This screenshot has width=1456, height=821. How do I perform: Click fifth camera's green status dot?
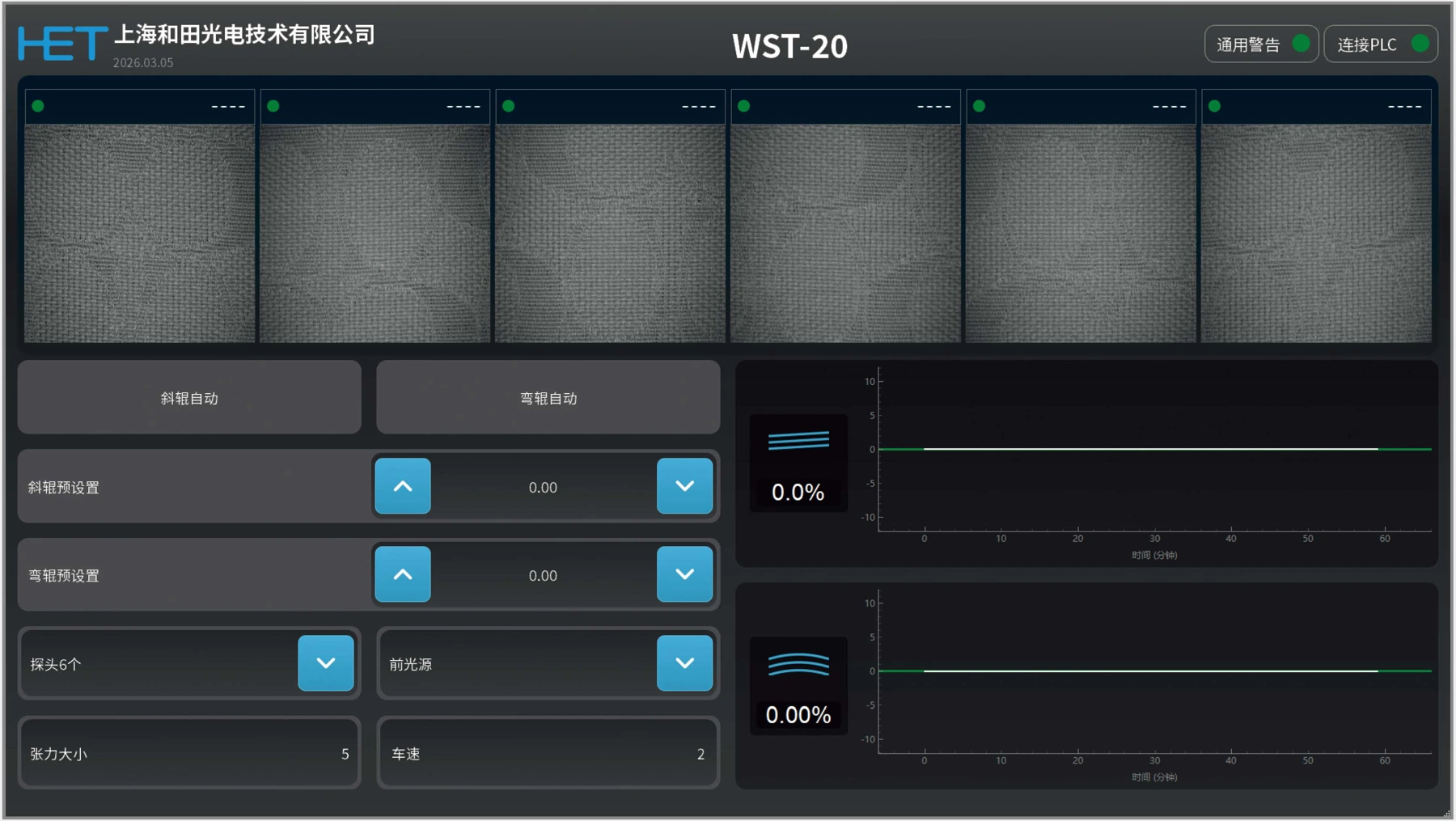(980, 106)
